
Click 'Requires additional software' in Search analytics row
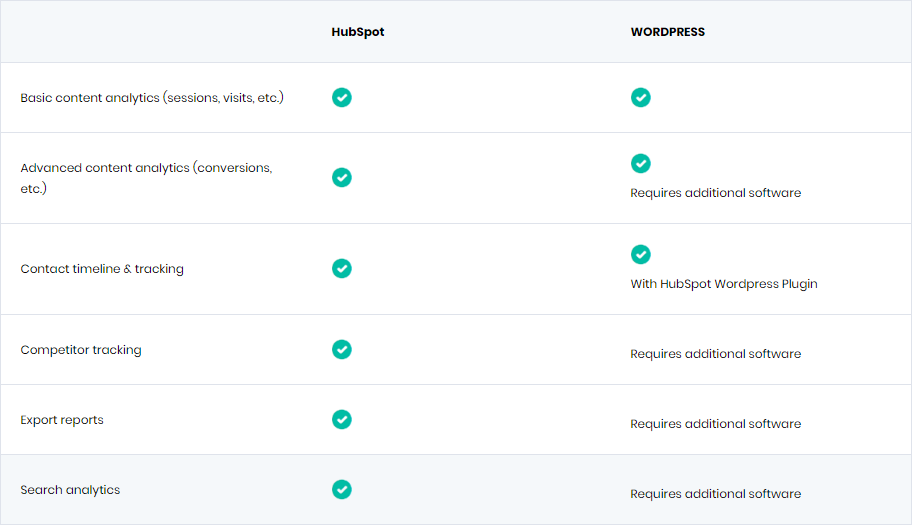coord(715,494)
